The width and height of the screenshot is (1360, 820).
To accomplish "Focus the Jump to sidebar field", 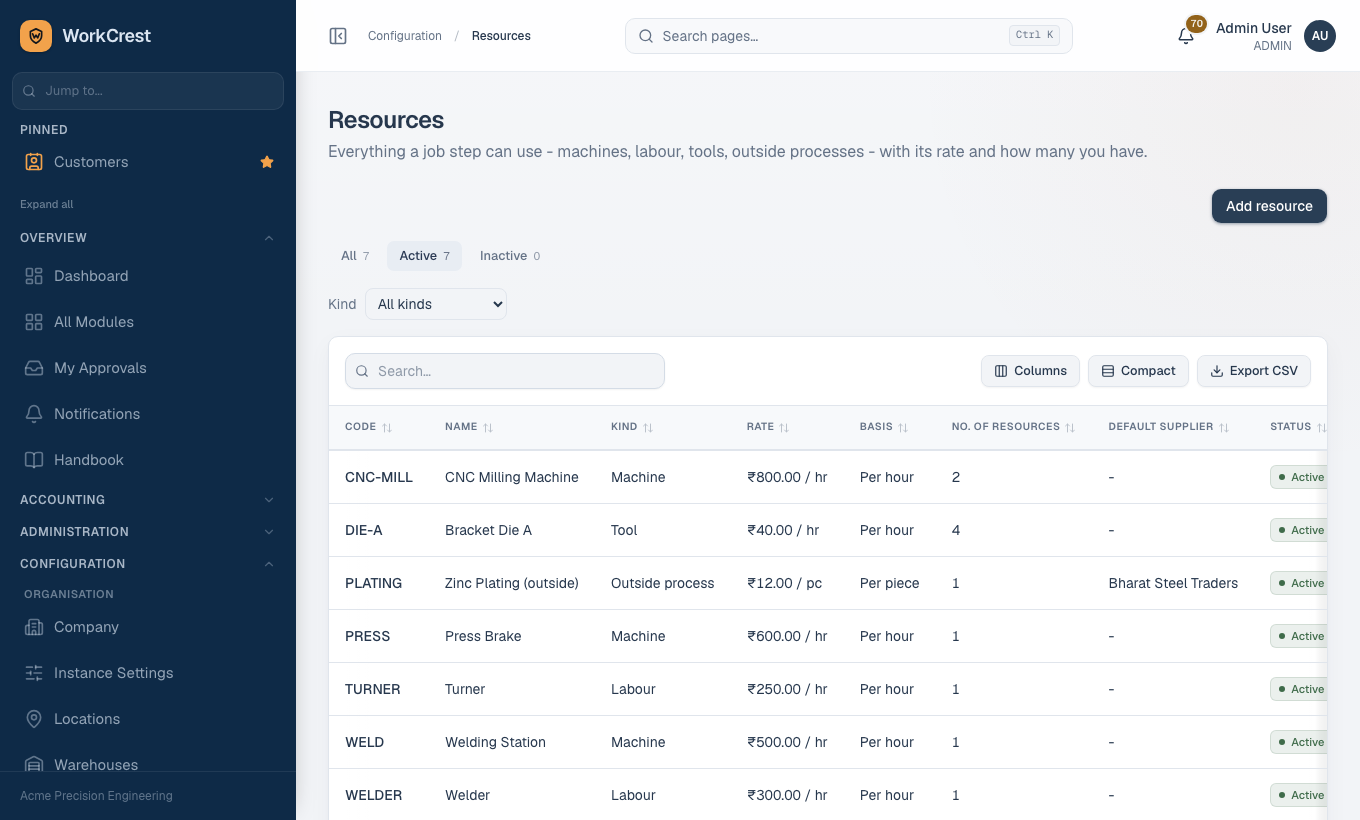I will 148,91.
